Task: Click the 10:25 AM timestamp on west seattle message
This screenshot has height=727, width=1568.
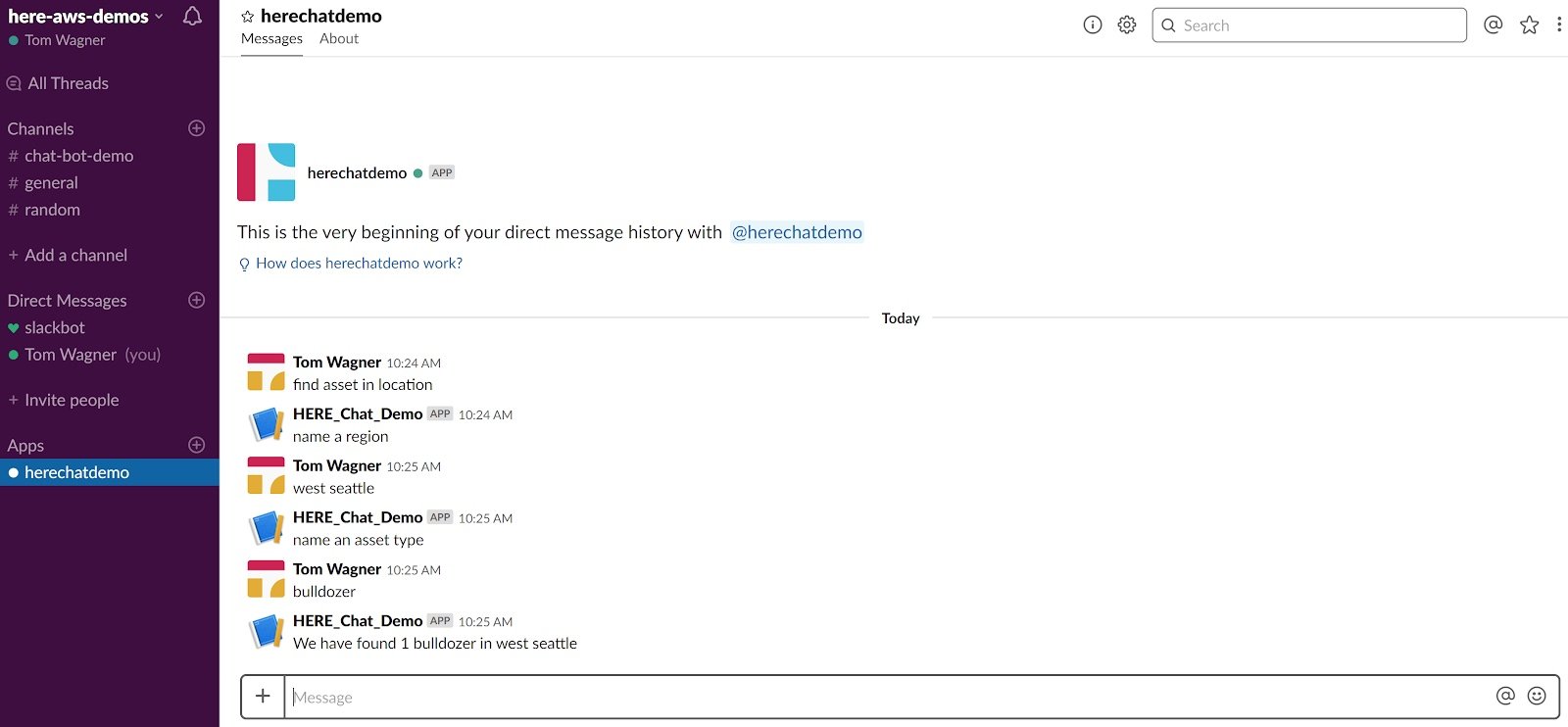Action: pos(414,466)
